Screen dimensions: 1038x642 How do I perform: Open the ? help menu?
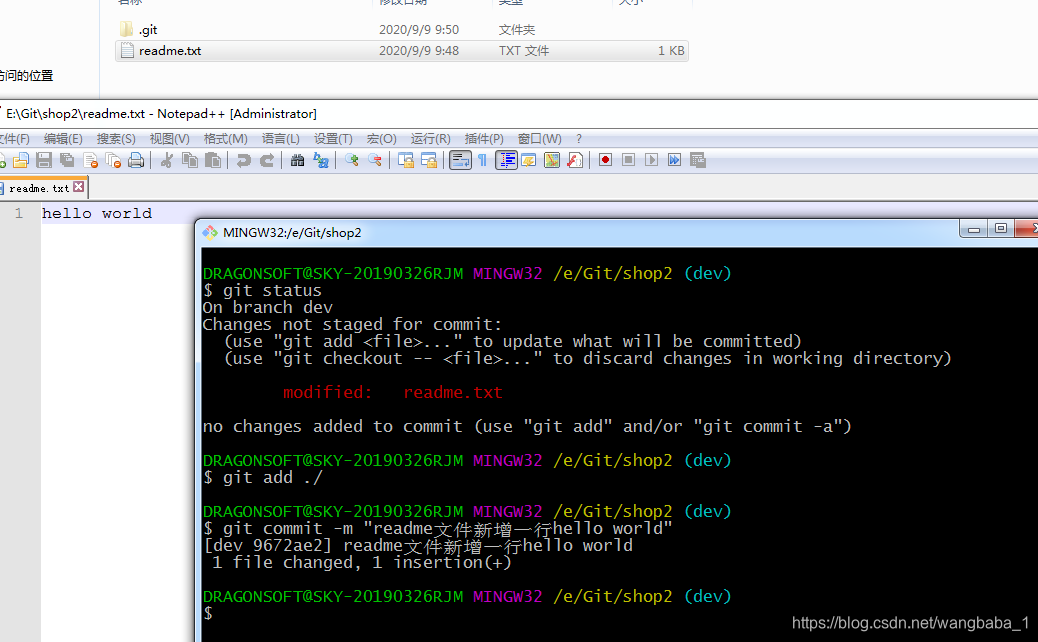(579, 139)
